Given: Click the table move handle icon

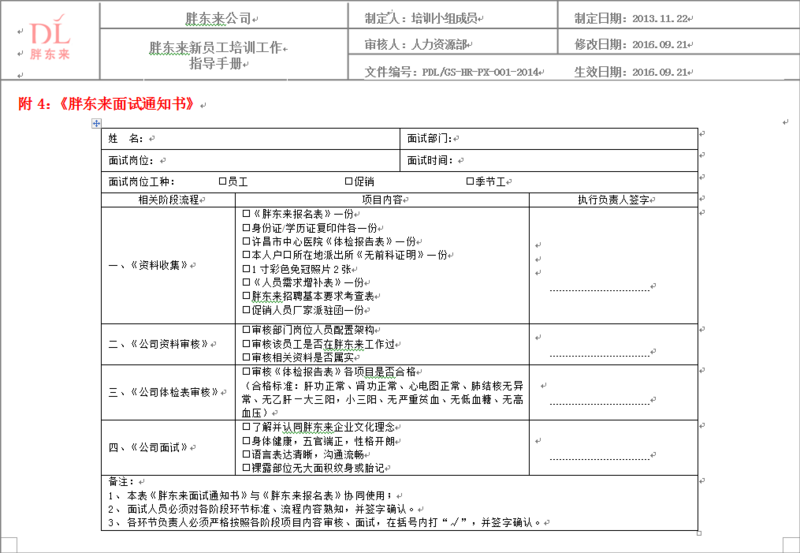Looking at the screenshot, I should point(96,123).
